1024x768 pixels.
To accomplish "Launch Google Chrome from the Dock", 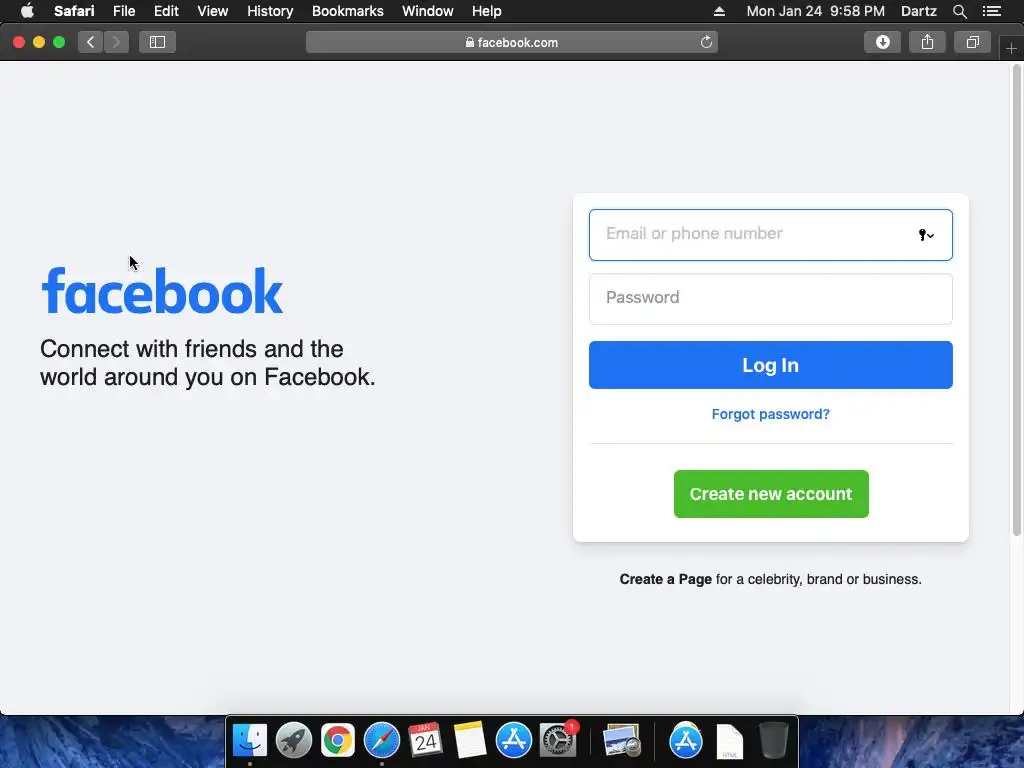I will 338,741.
